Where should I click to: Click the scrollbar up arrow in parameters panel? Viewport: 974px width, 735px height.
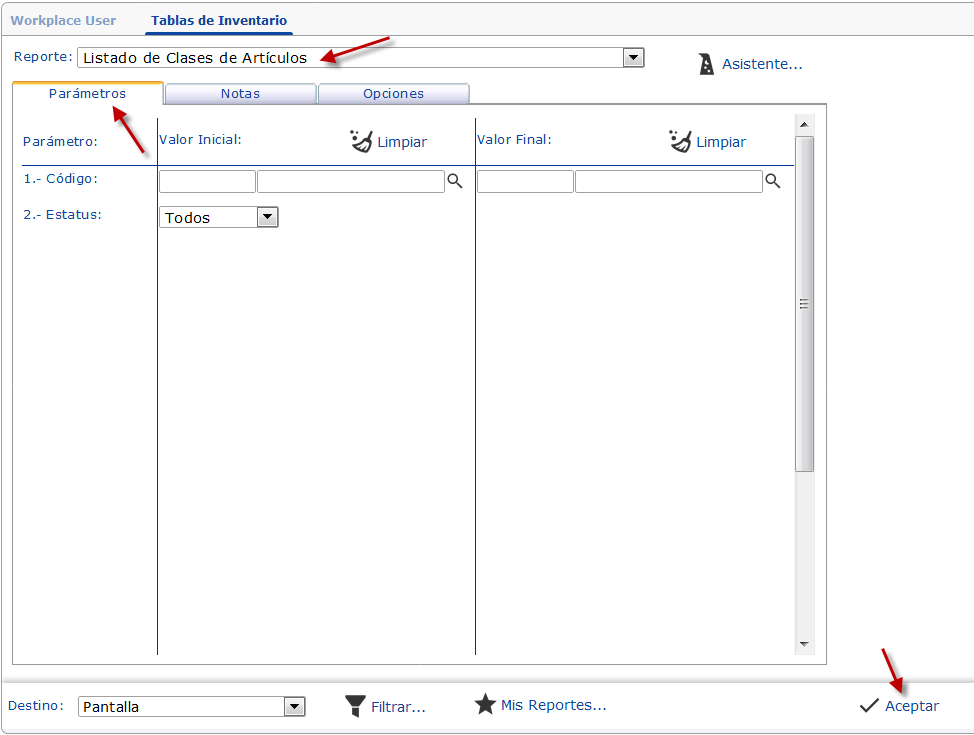click(804, 125)
